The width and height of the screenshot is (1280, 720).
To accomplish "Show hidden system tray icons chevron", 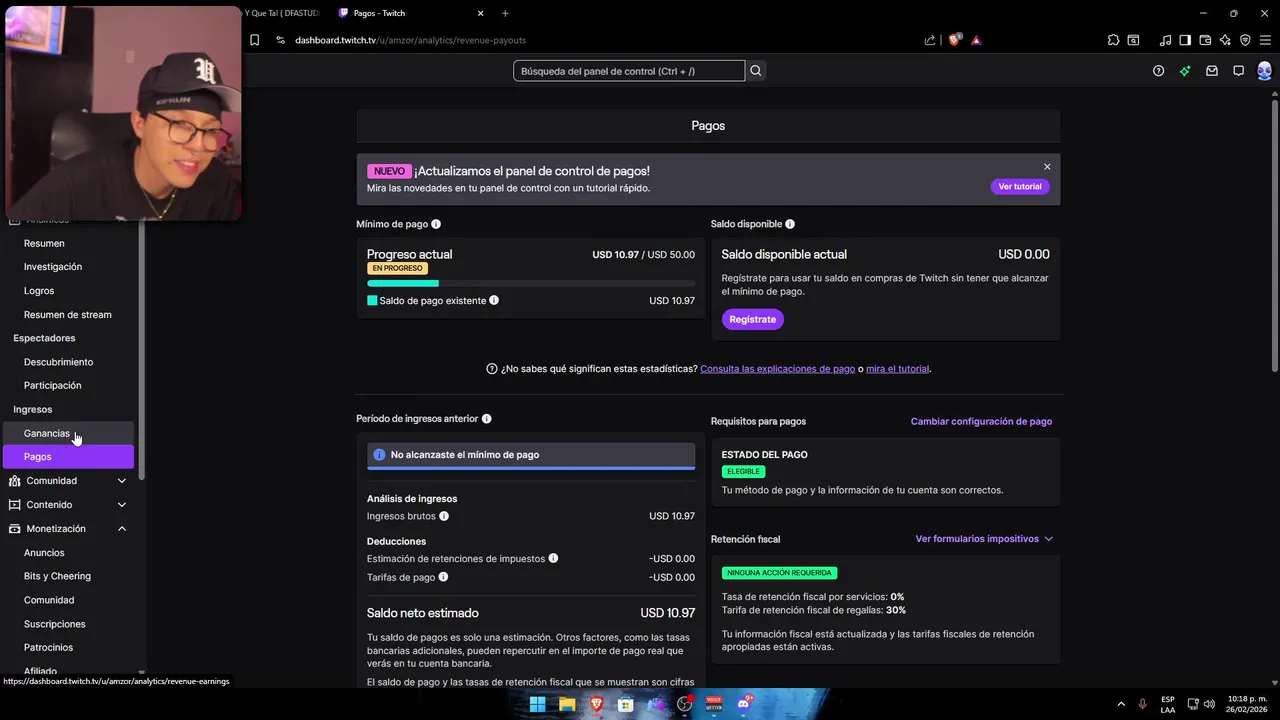I will point(1120,704).
